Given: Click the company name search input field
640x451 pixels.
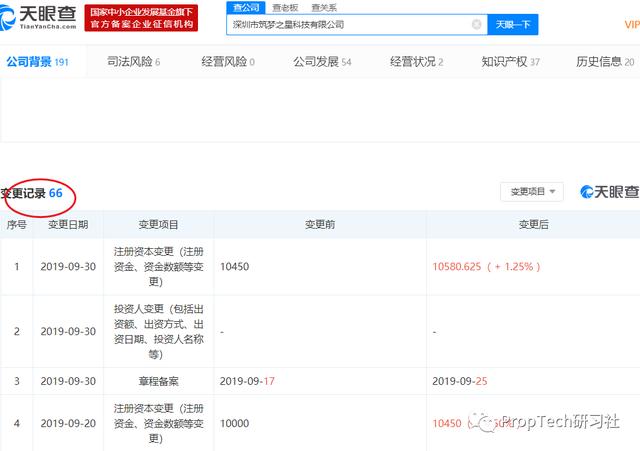Looking at the screenshot, I should pyautogui.click(x=345, y=24).
